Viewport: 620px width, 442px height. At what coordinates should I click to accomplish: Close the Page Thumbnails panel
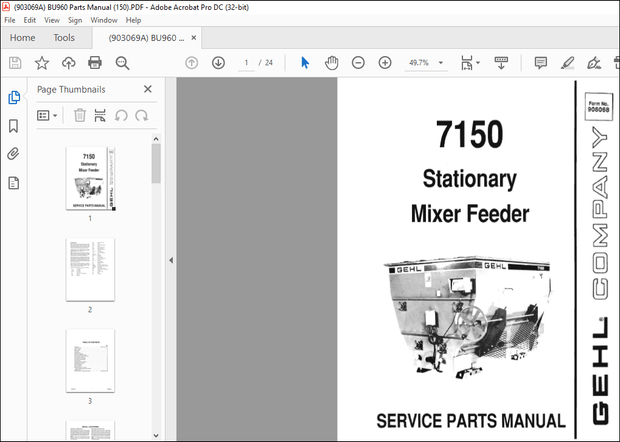[148, 89]
